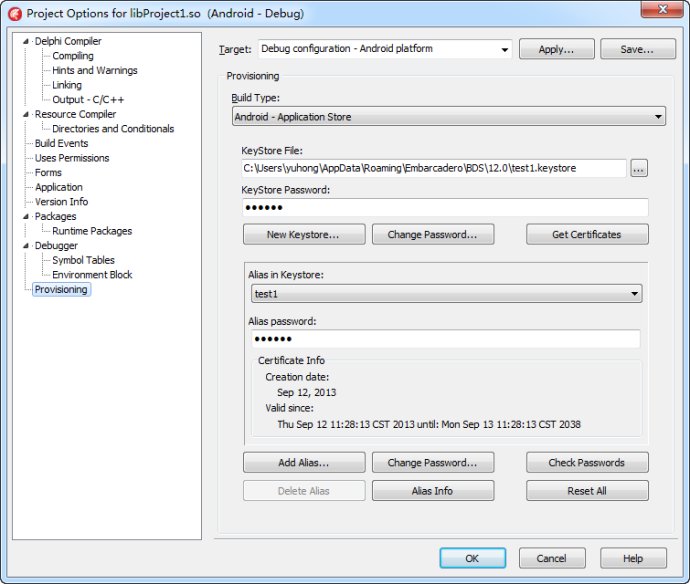Select the Provisioning tree item

tap(61, 289)
